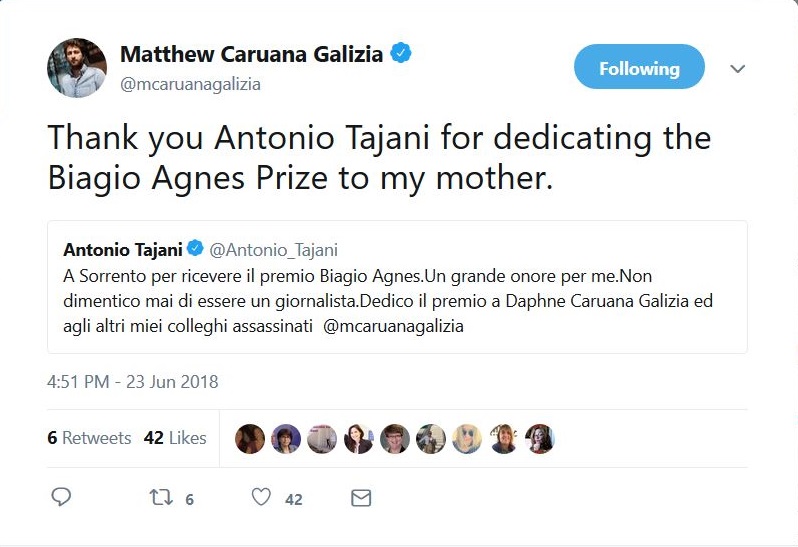Click the last liker avatar in the row
798x547 pixels.
[x=540, y=438]
